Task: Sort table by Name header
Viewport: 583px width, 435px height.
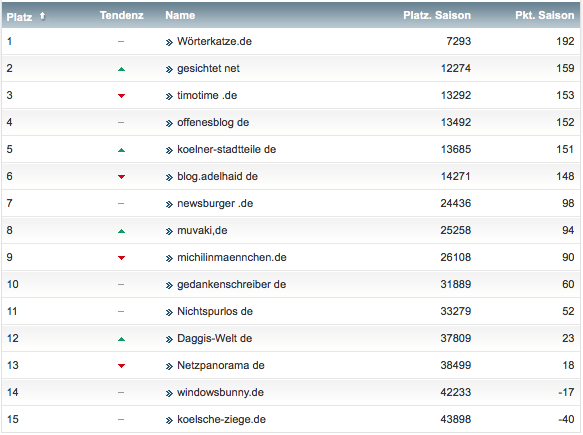Action: [180, 15]
